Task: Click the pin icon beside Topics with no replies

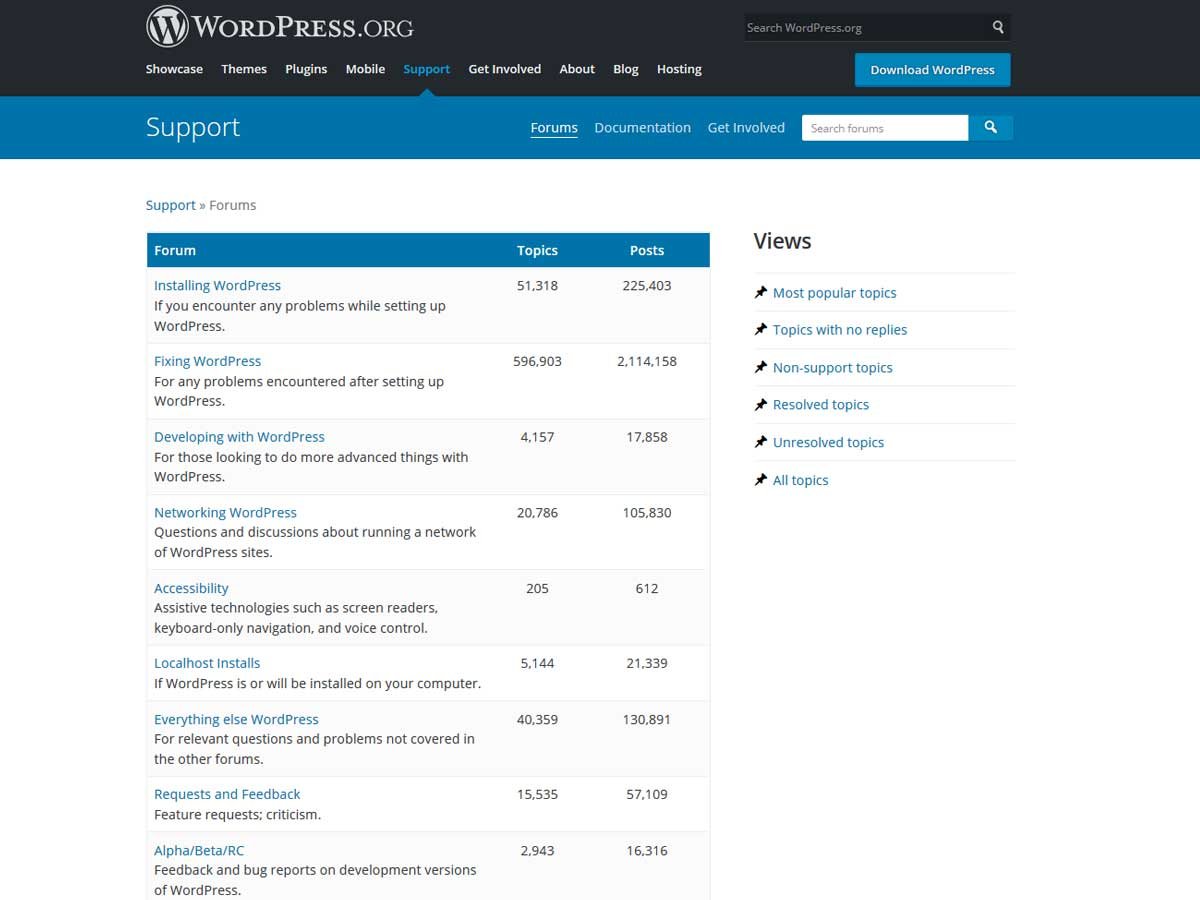Action: (760, 329)
